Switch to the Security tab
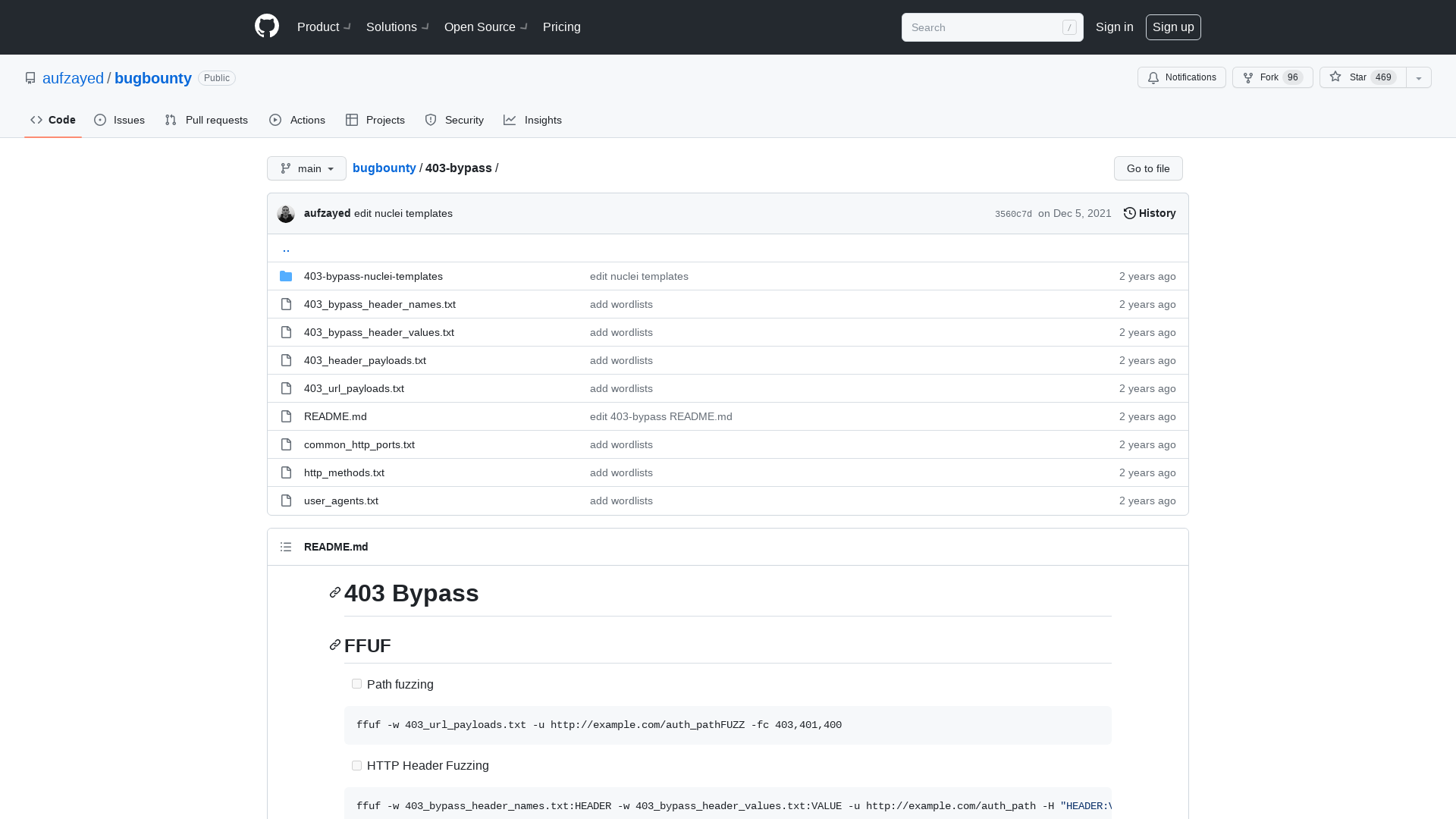 454,120
